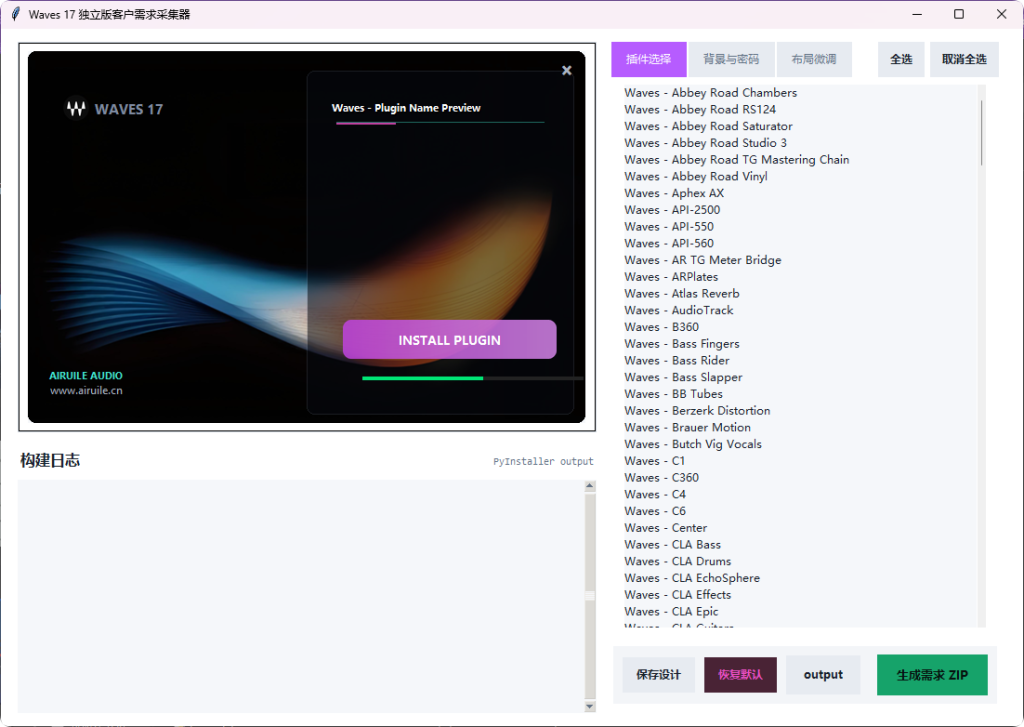The height and width of the screenshot is (727, 1024).
Task: Select Waves - CLA Epic
Action: coord(671,611)
